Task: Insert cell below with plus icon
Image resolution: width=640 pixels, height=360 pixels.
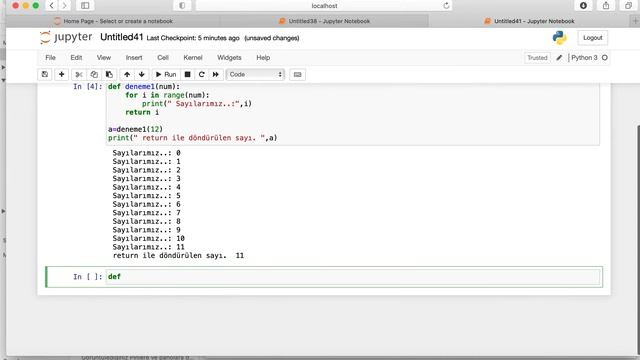Action: 62,74
